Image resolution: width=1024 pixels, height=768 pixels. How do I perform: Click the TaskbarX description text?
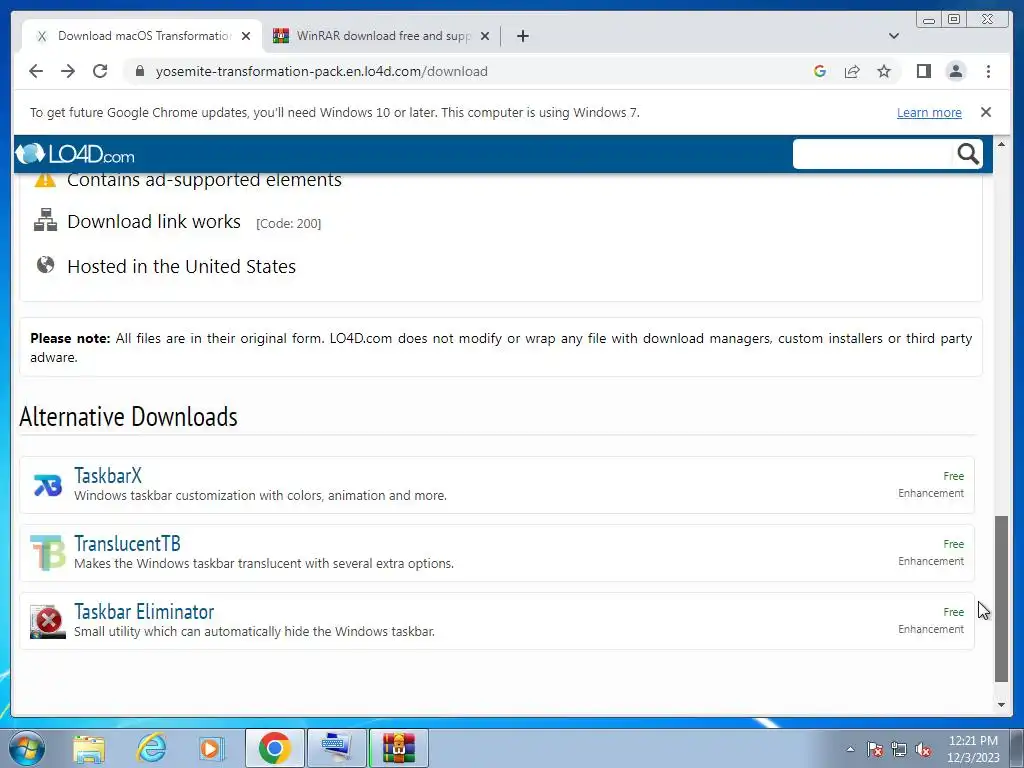[260, 496]
